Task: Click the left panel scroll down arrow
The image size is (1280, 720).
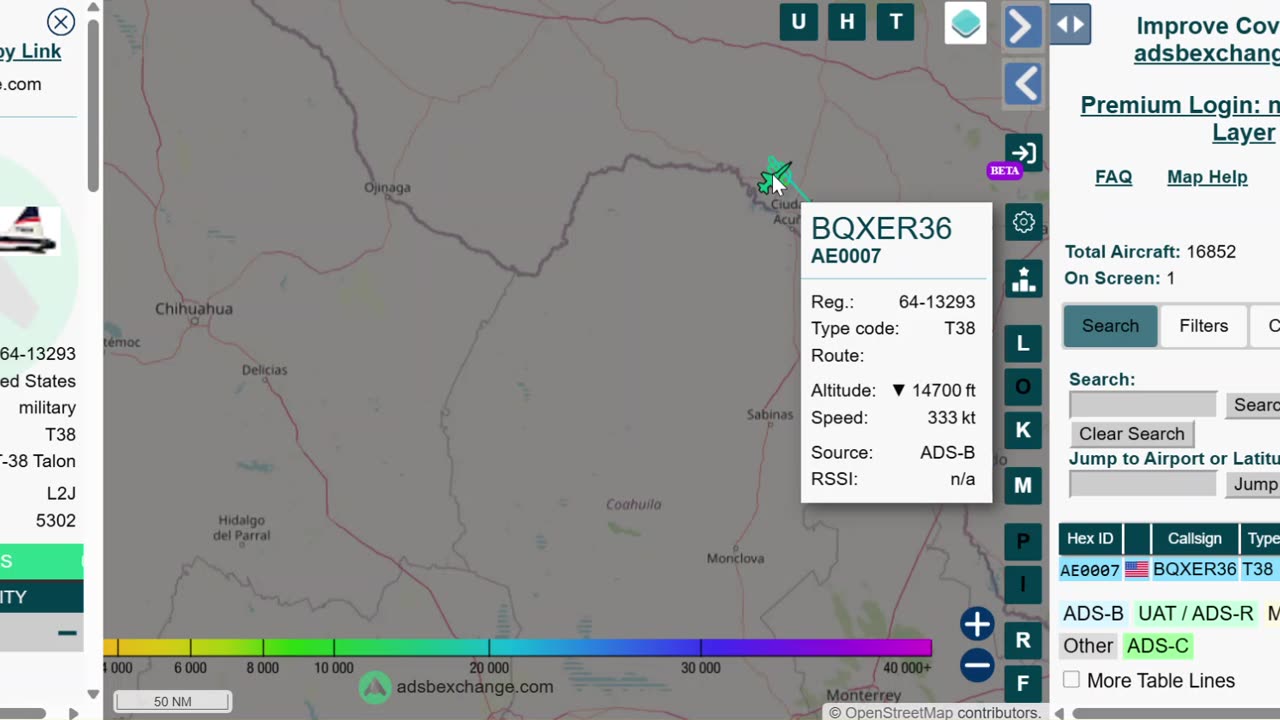Action: [x=93, y=694]
